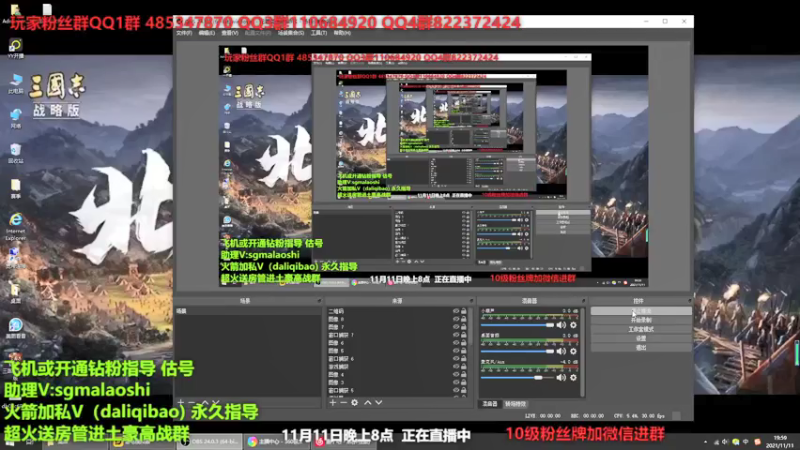Toggle visibility eye of 图像 7 source
The image size is (800, 450).
tap(456, 327)
